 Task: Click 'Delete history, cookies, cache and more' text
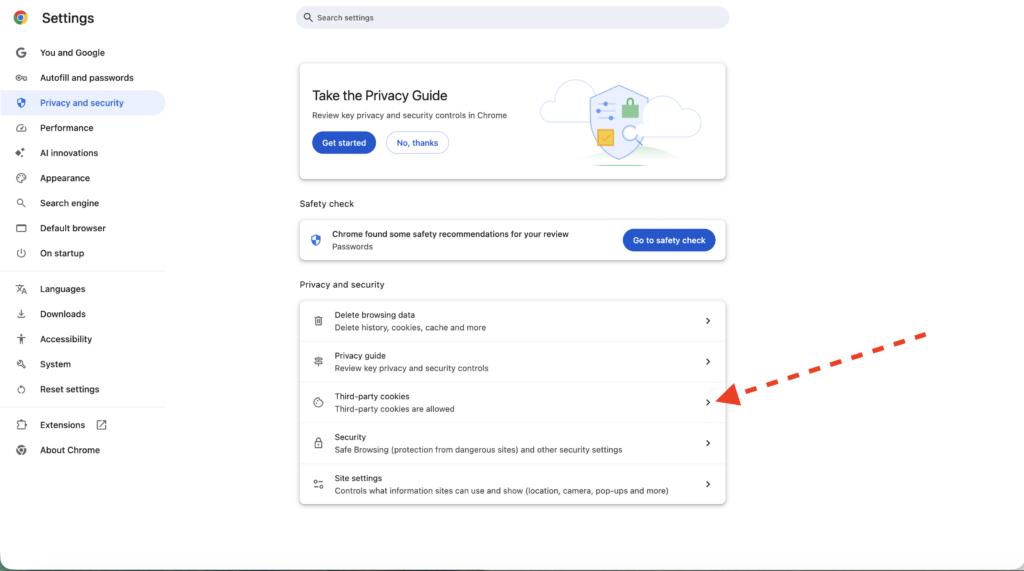coord(410,327)
